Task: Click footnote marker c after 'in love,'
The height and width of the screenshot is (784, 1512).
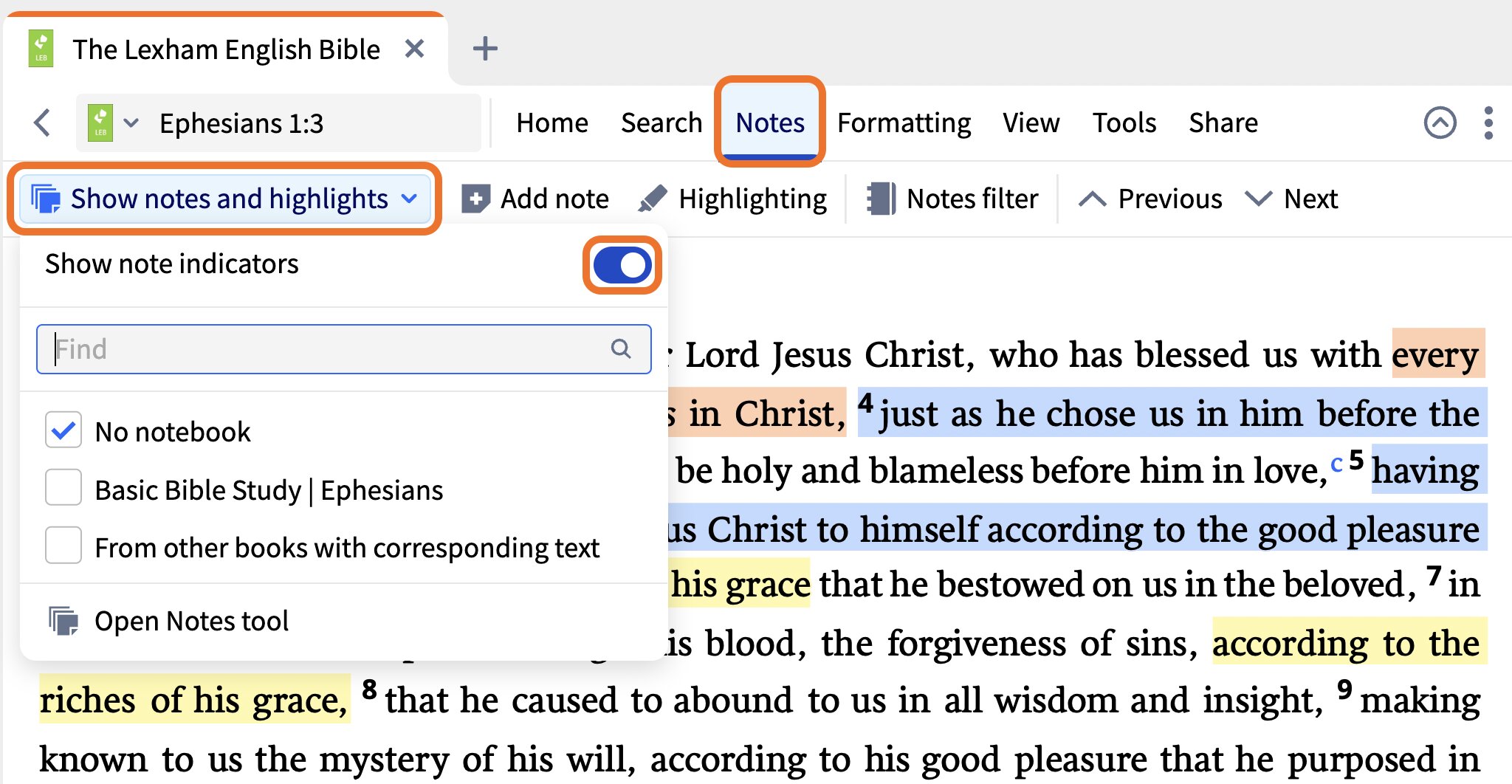Action: point(1336,464)
